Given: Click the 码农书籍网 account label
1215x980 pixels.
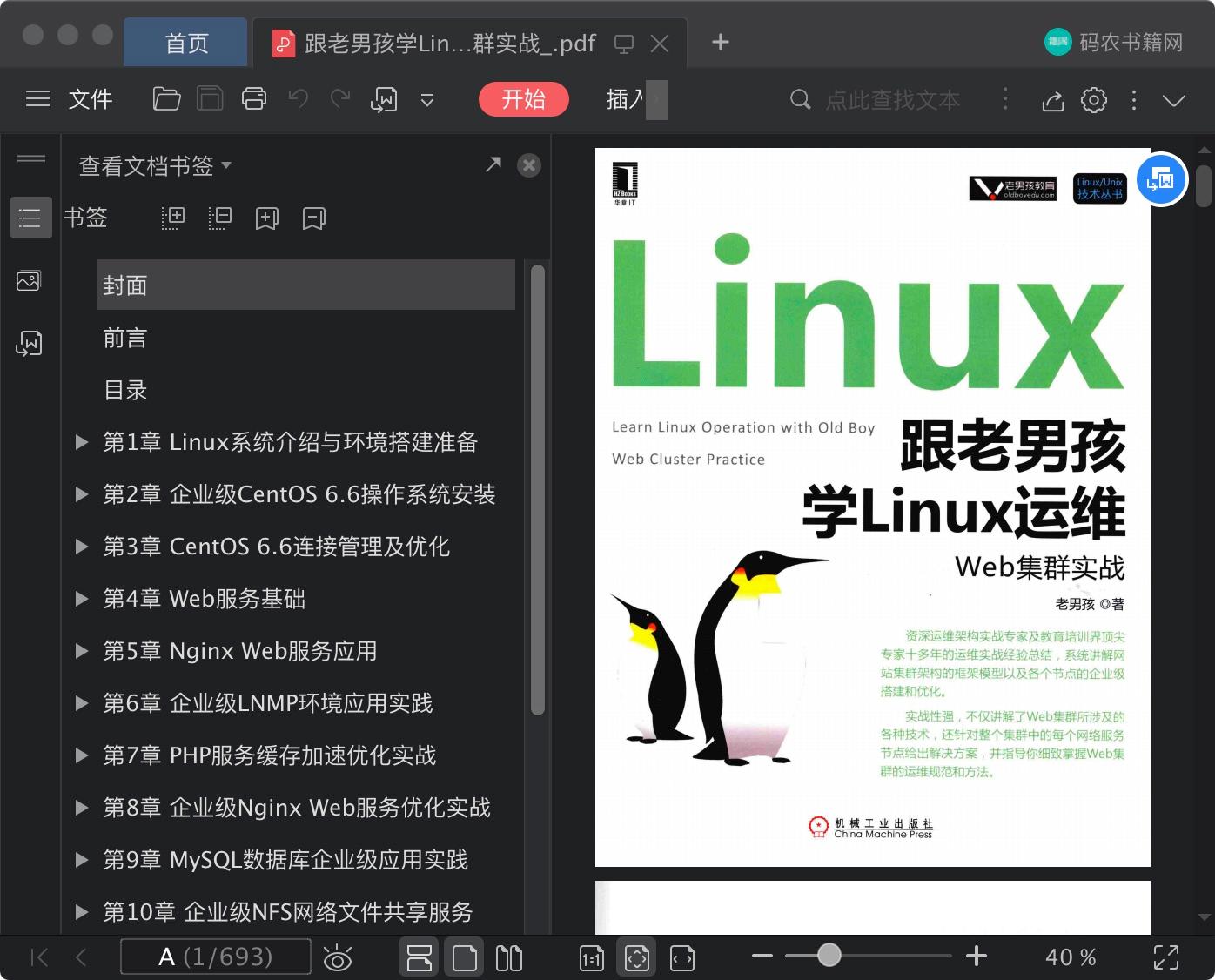Looking at the screenshot, I should point(1131,42).
